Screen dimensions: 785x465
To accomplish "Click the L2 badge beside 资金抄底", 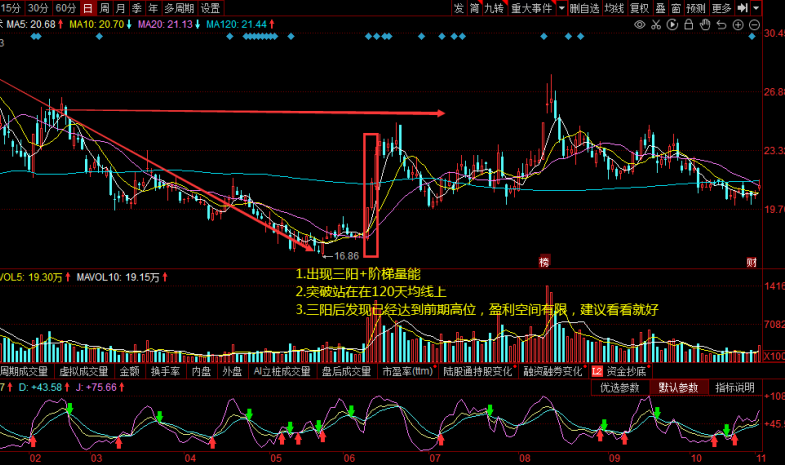I will point(597,371).
